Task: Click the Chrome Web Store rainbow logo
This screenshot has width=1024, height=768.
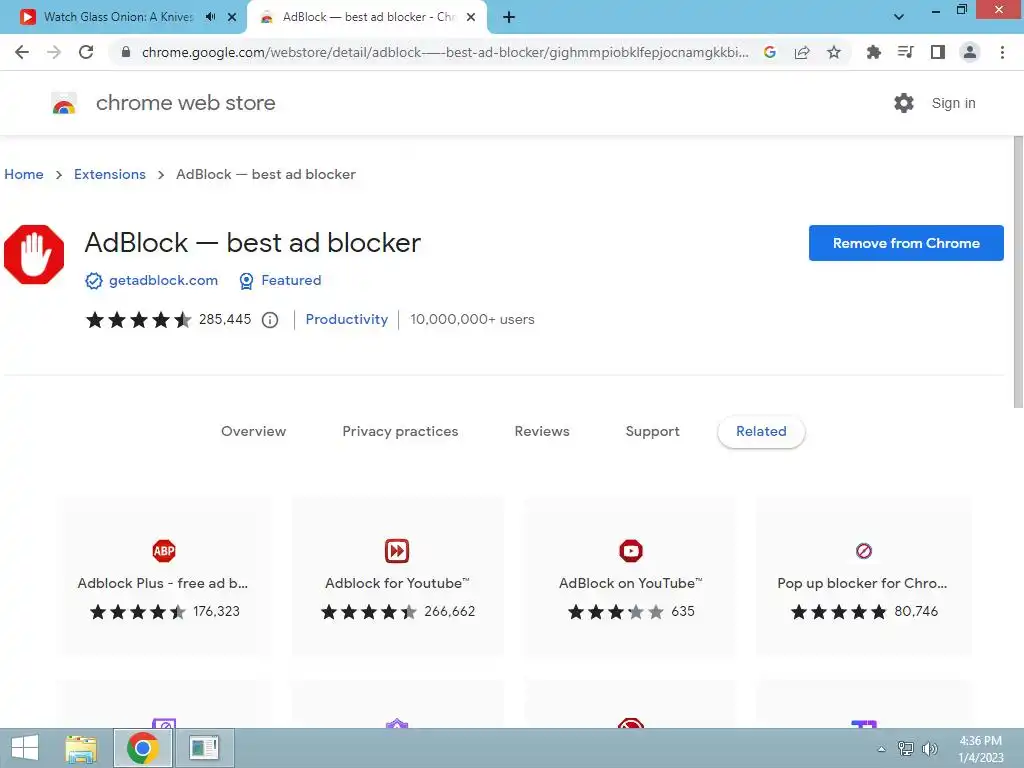Action: click(64, 103)
